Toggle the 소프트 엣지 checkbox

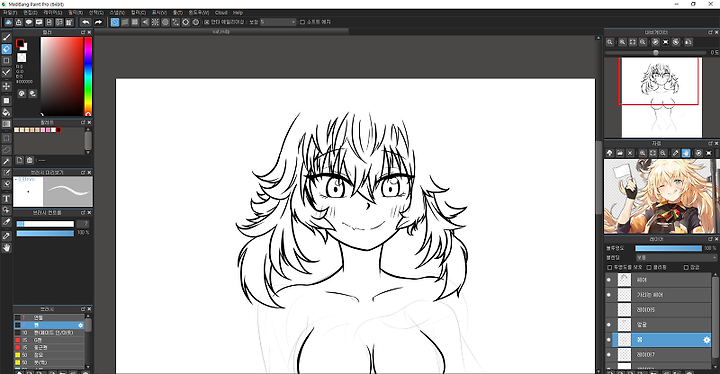point(302,22)
